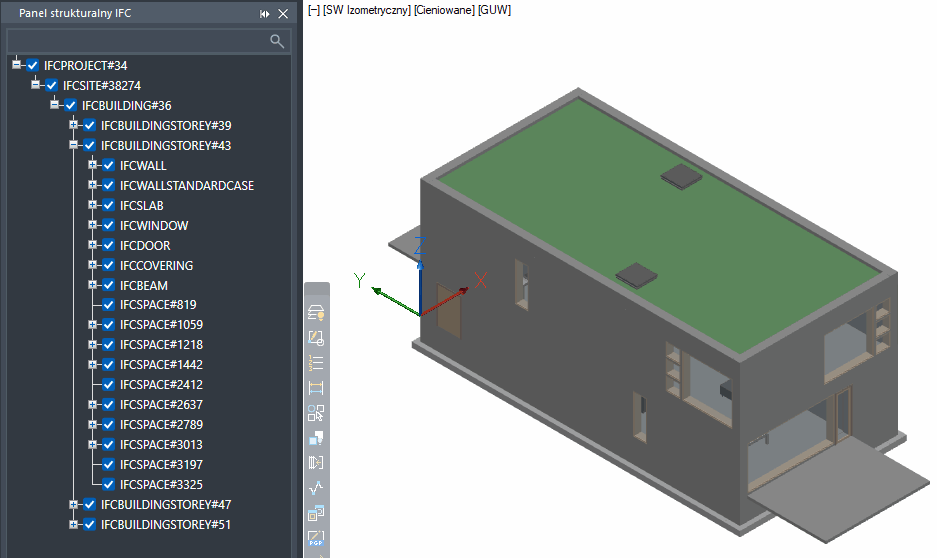The width and height of the screenshot is (937, 558).
Task: Click the polyline graph tool icon
Action: tap(316, 488)
